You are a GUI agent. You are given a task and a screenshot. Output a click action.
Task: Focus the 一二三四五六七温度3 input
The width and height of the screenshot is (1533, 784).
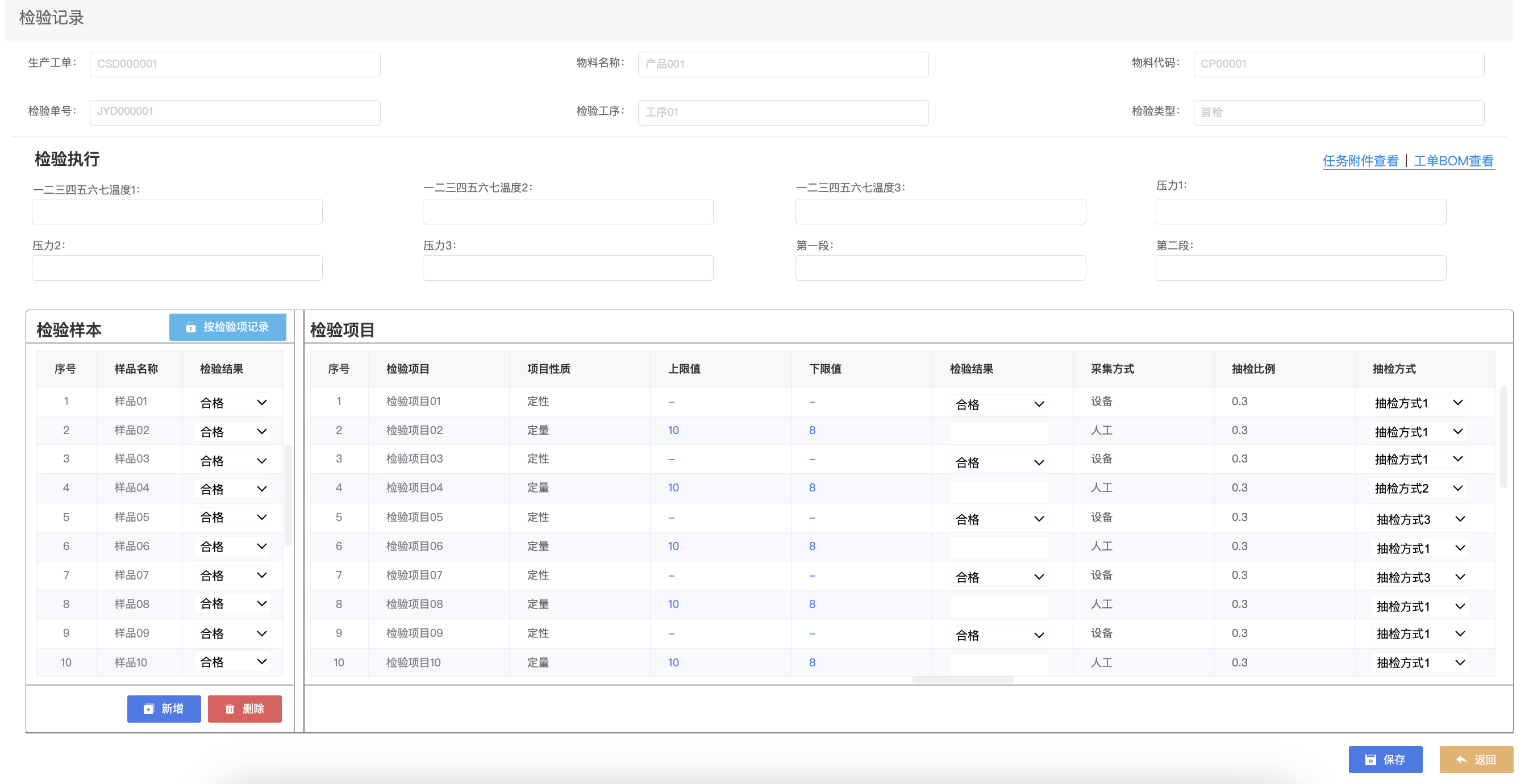pyautogui.click(x=941, y=211)
